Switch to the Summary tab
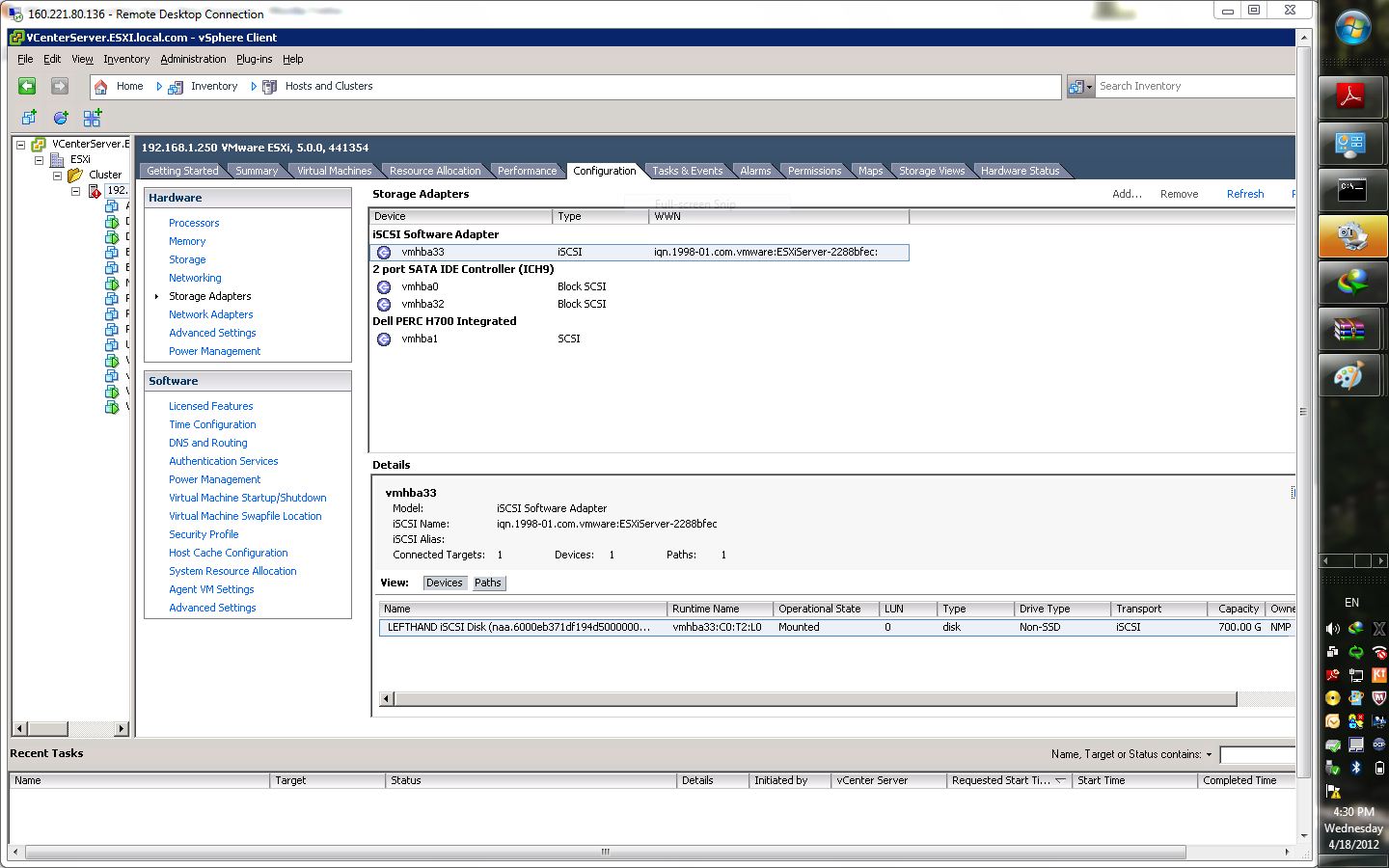This screenshot has width=1389, height=868. click(x=257, y=171)
